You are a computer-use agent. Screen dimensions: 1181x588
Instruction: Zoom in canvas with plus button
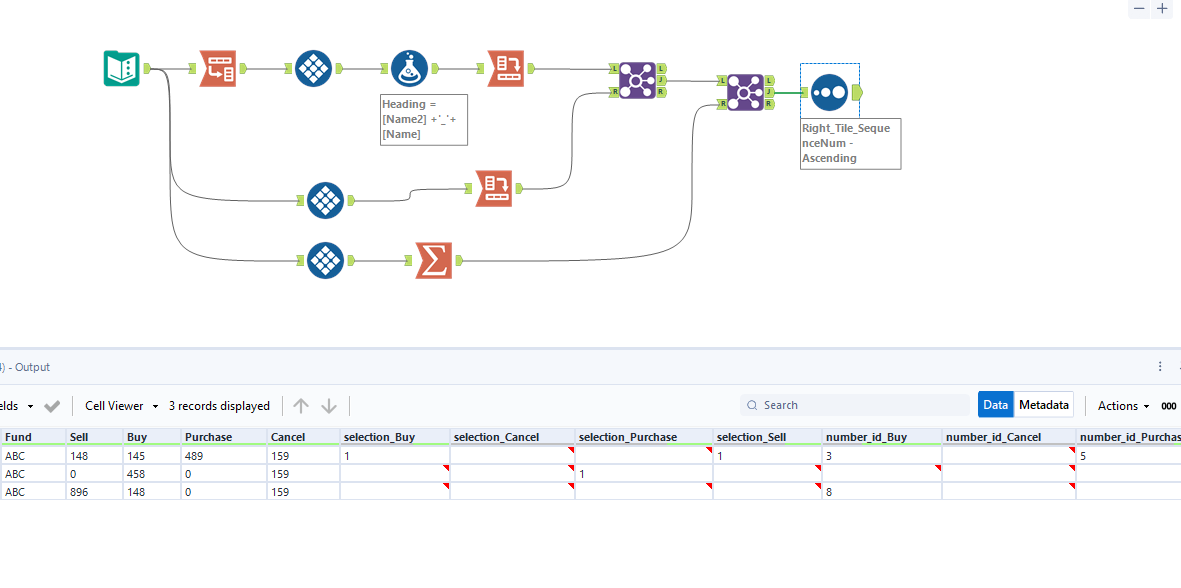point(1161,8)
